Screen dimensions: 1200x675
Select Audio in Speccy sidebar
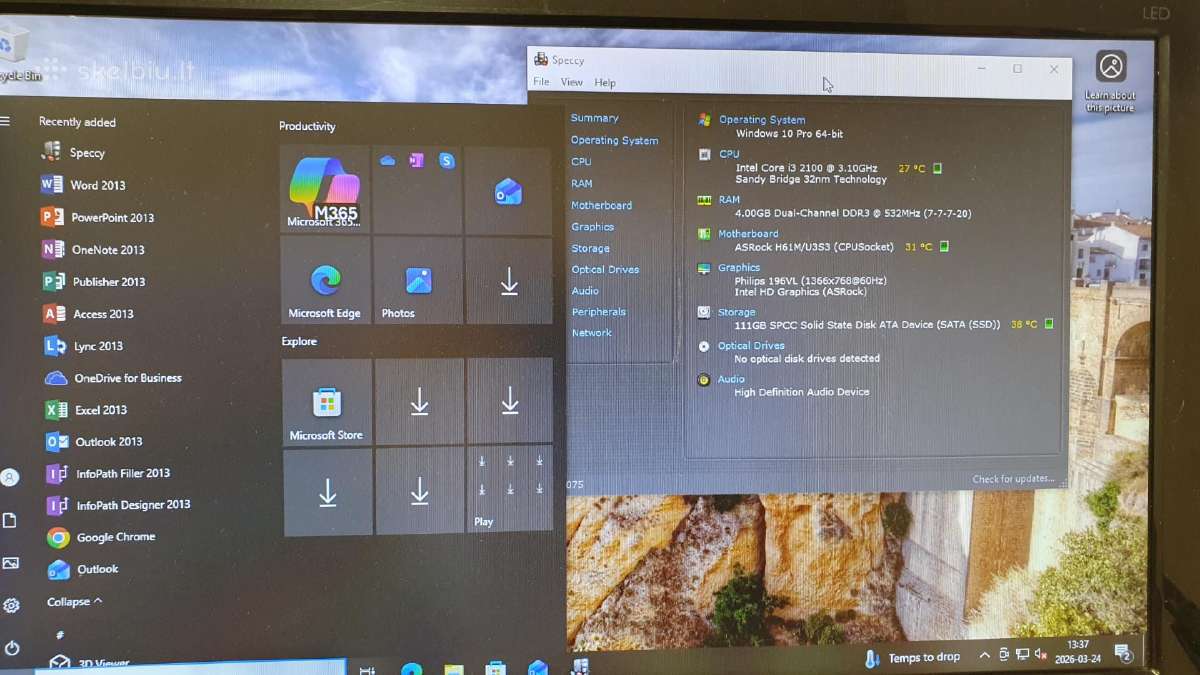coord(585,290)
